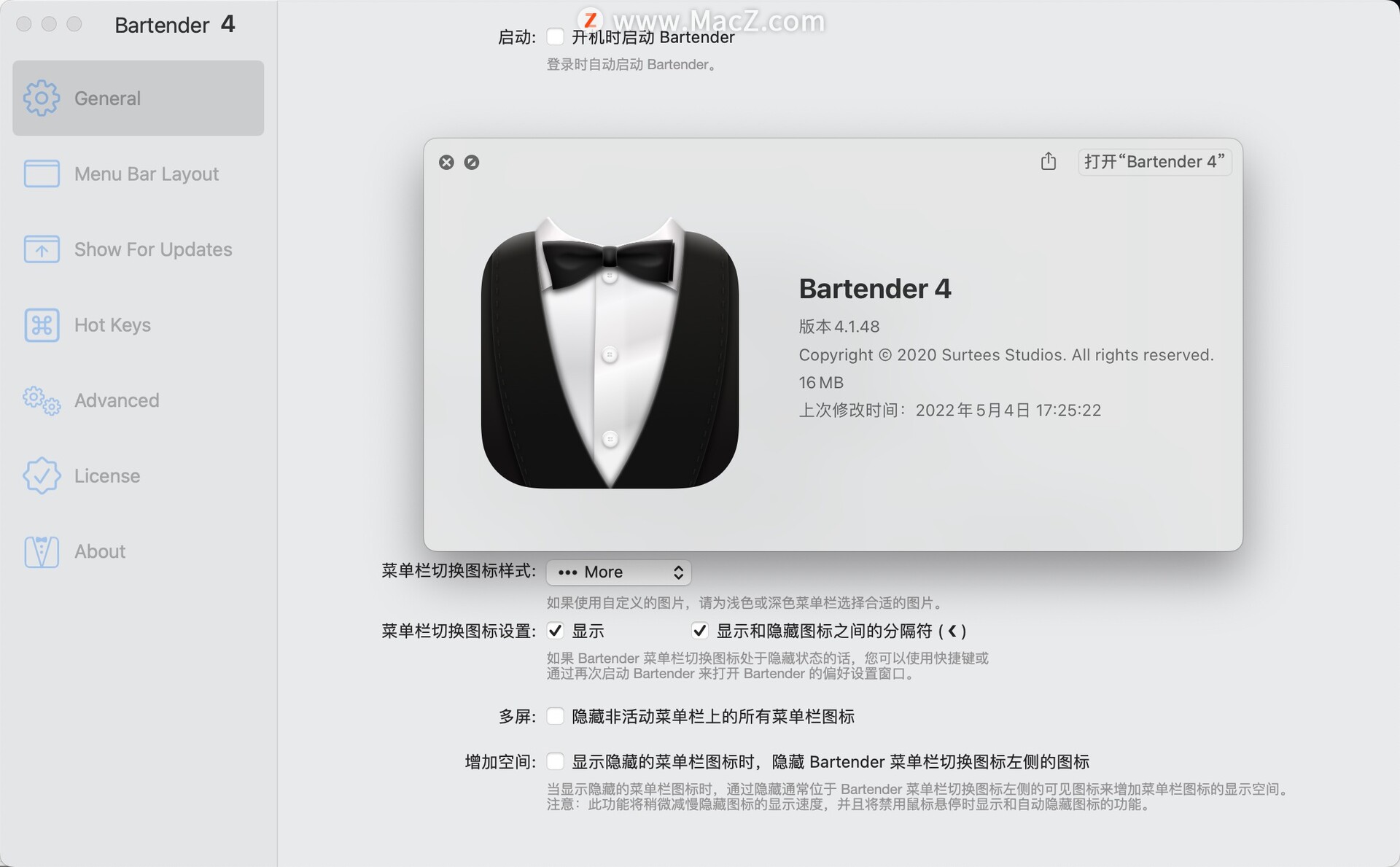1400x867 pixels.
Task: Click the share icon in about dialog
Action: coord(1048,162)
